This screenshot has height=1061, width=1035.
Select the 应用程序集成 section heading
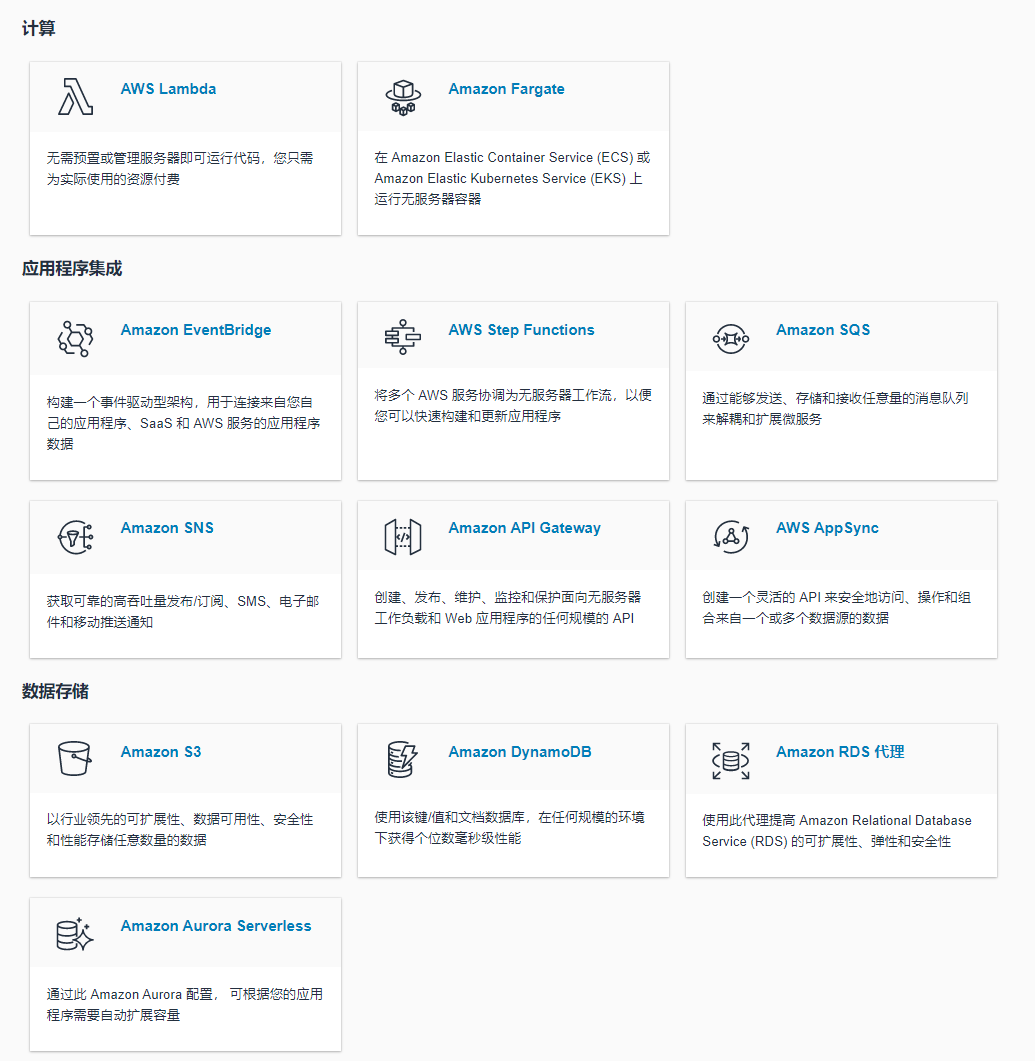click(72, 269)
